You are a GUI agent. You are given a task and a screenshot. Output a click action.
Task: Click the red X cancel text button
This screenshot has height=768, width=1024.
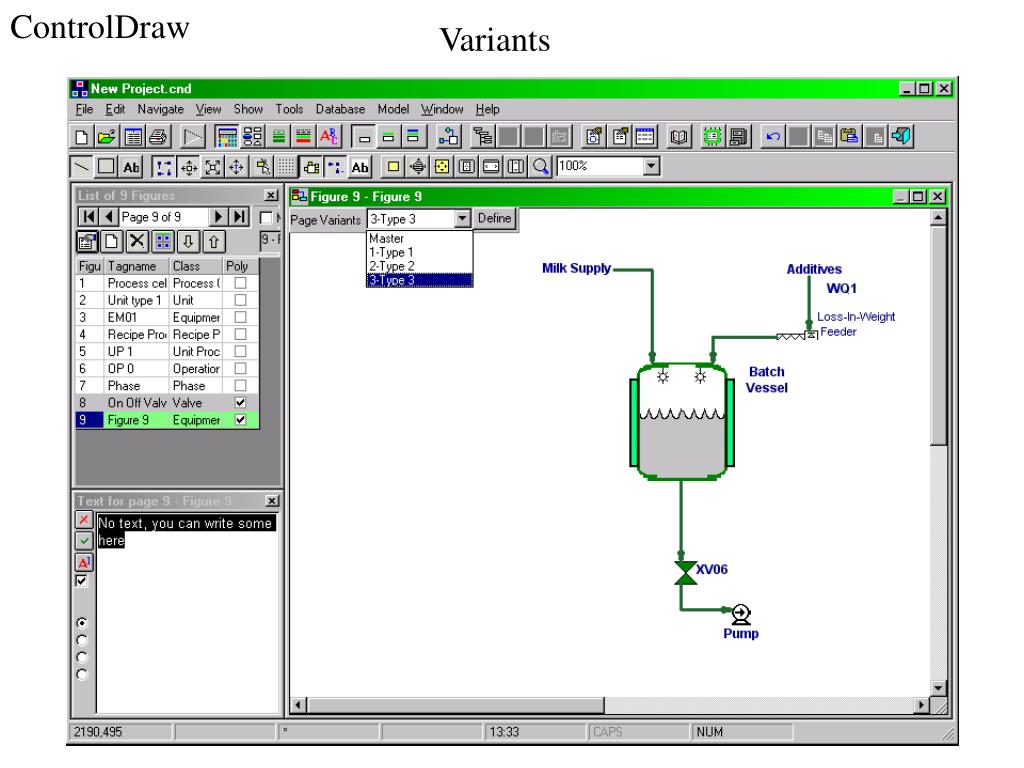84,520
